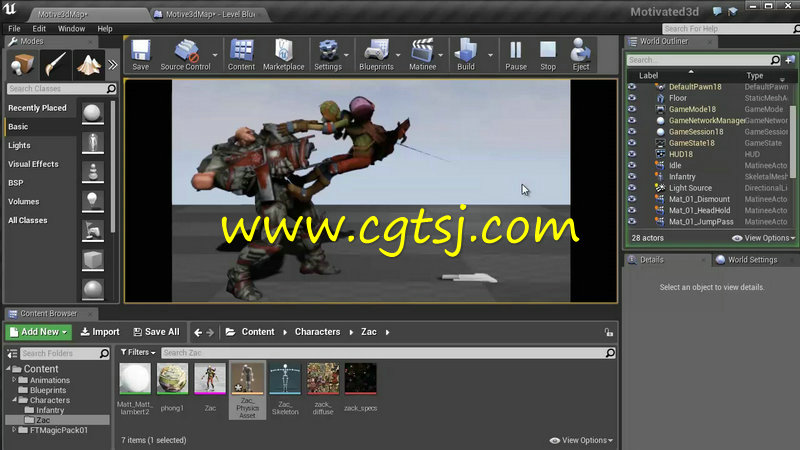
Task: Open Content Browser View Options
Action: 581,440
